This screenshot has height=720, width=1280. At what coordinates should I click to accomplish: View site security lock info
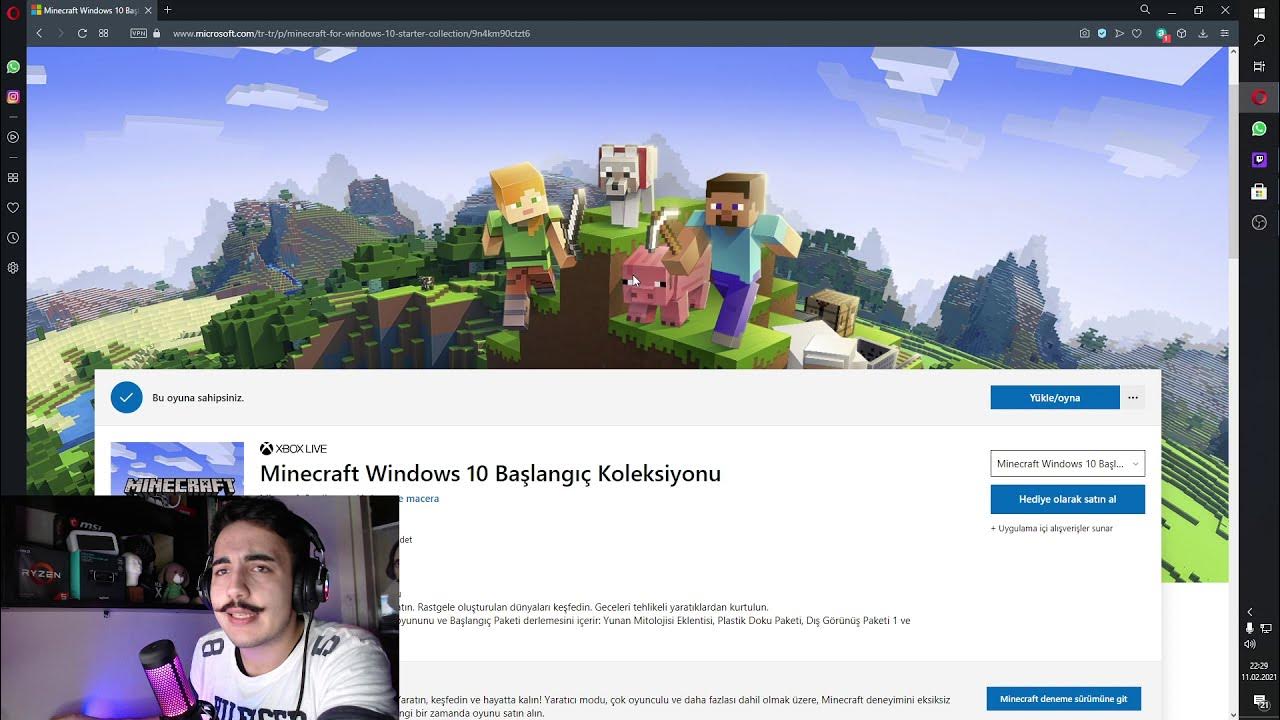coord(157,33)
